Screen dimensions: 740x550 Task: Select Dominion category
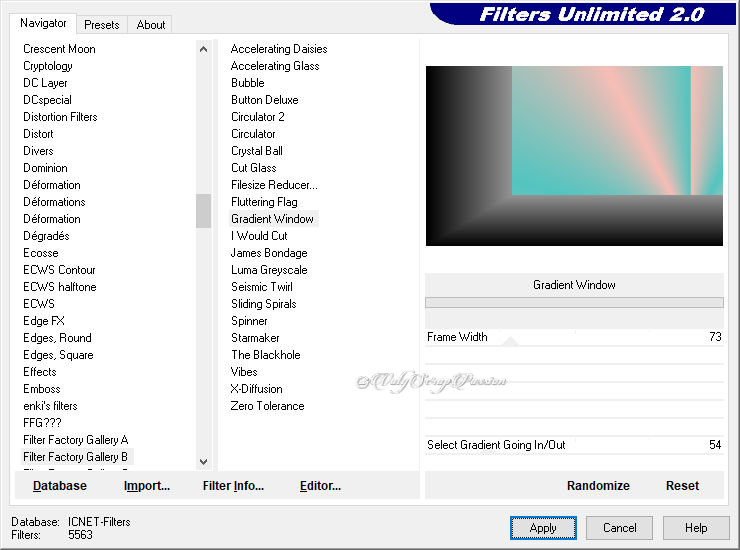45,168
